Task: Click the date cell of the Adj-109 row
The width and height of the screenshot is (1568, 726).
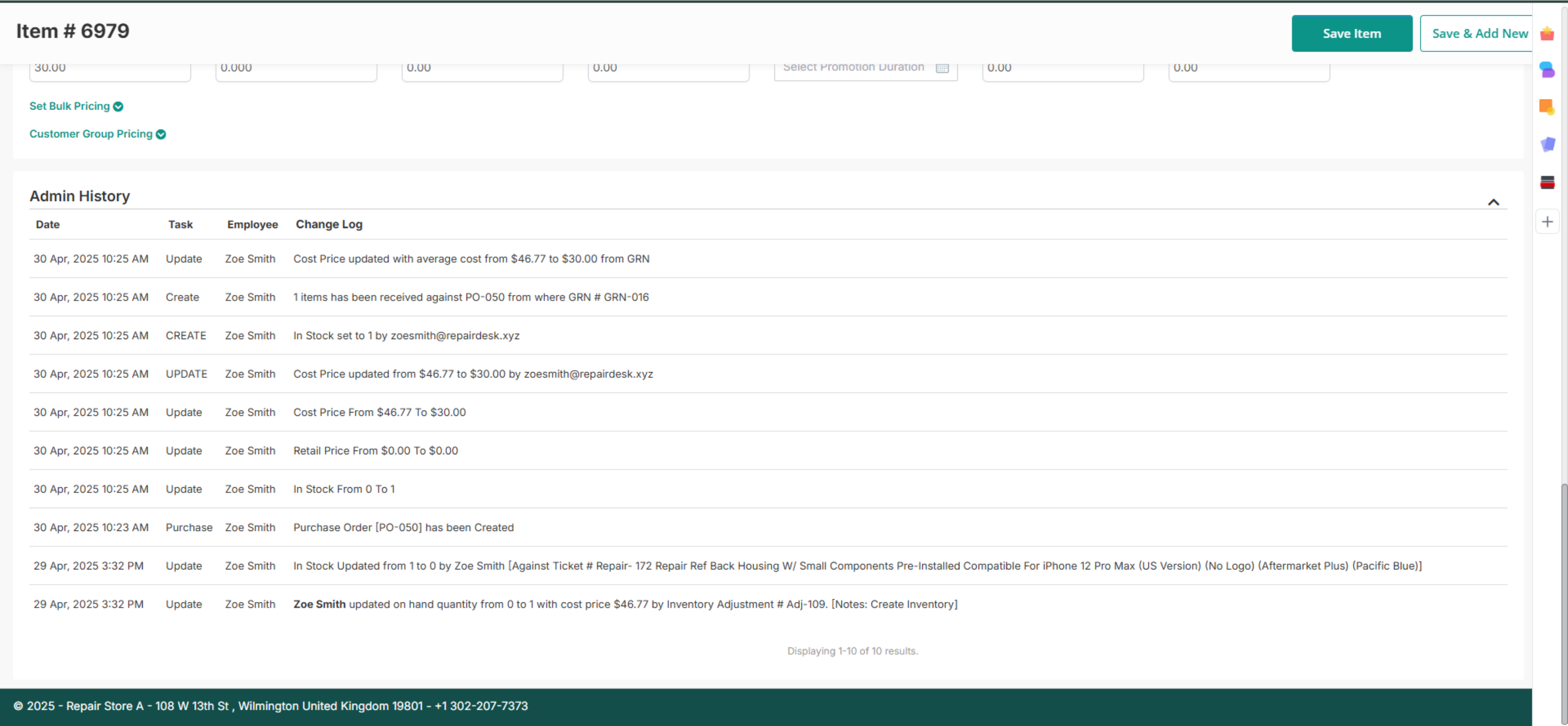Action: (88, 604)
